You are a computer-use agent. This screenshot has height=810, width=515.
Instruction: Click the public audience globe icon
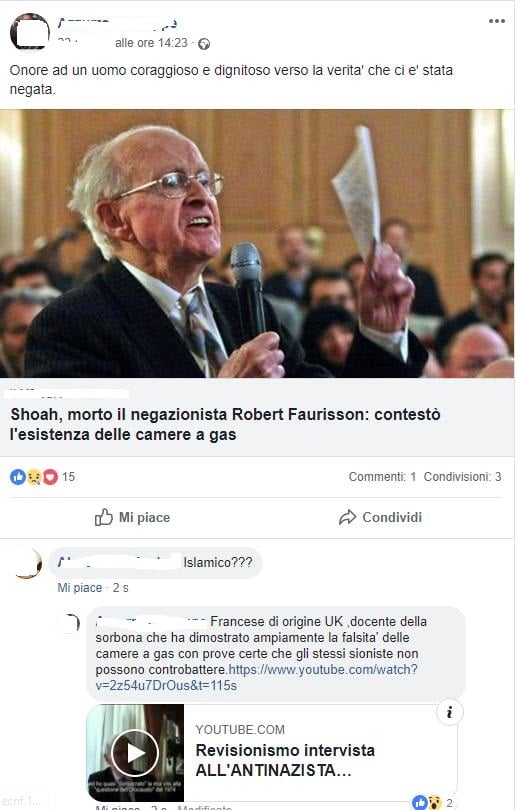click(x=204, y=44)
